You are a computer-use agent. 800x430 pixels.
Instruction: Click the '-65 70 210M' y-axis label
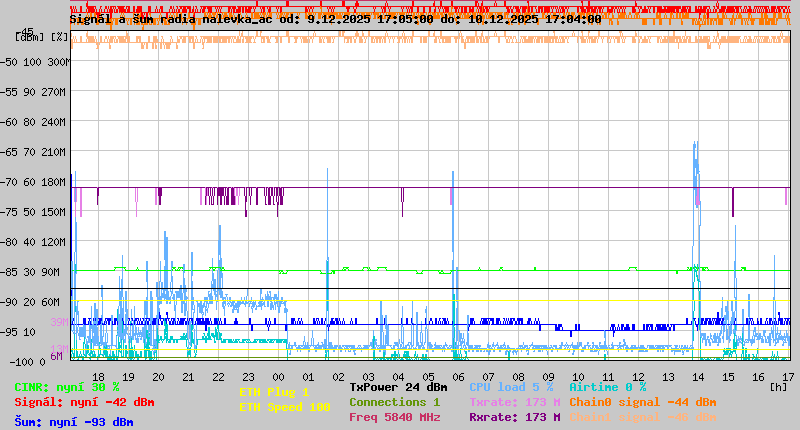33,152
